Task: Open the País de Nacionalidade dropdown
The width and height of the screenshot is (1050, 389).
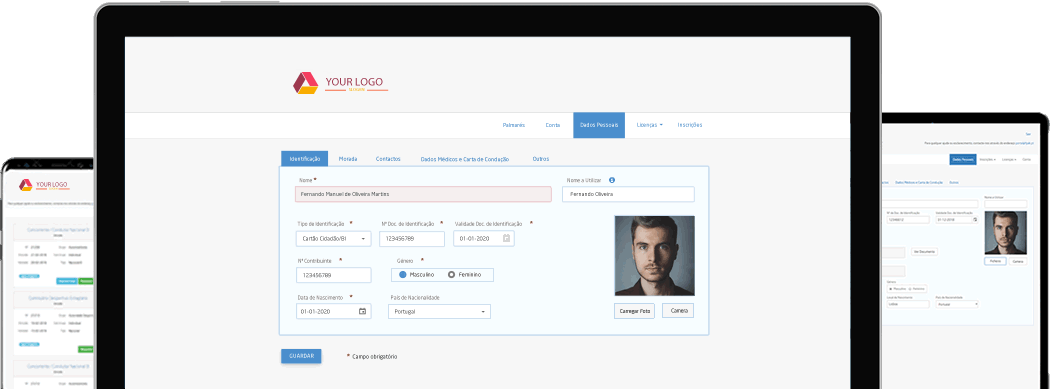Action: (x=439, y=311)
